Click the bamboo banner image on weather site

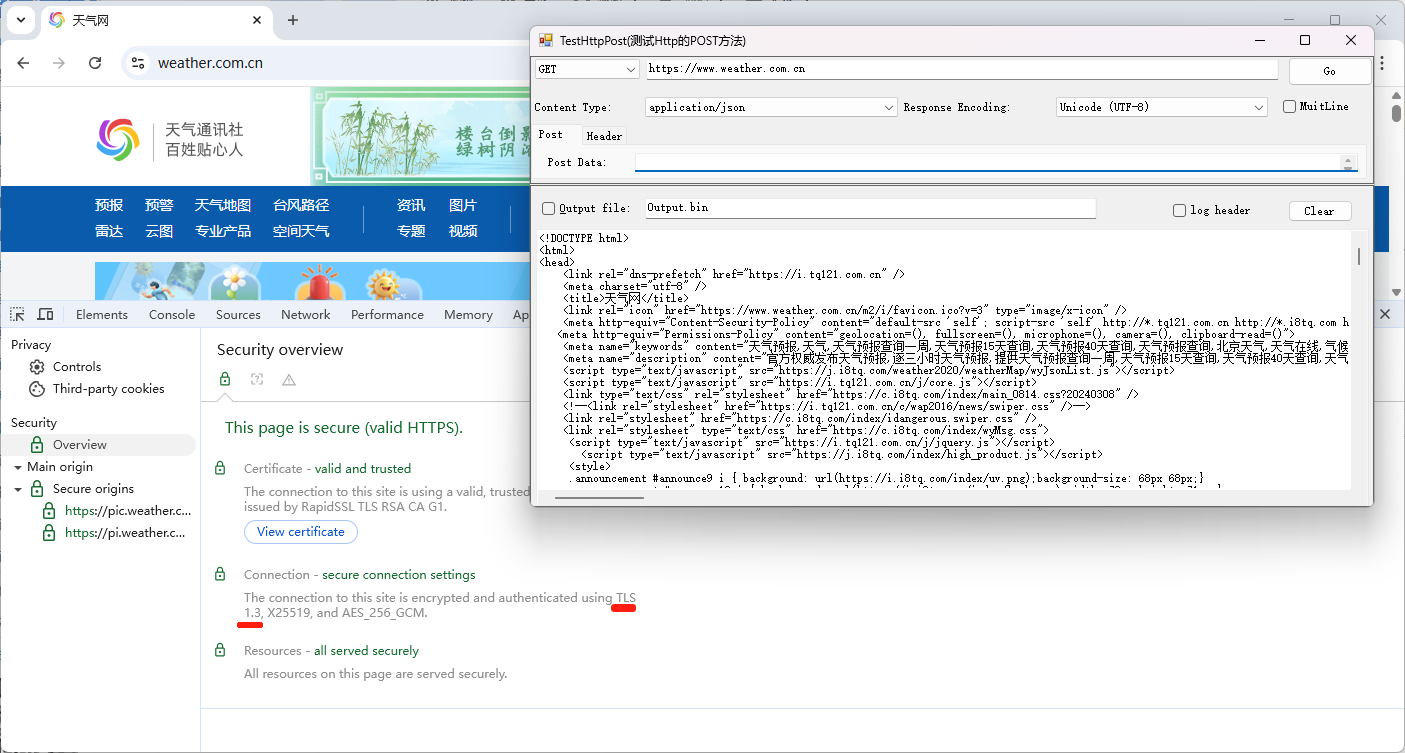coord(420,136)
